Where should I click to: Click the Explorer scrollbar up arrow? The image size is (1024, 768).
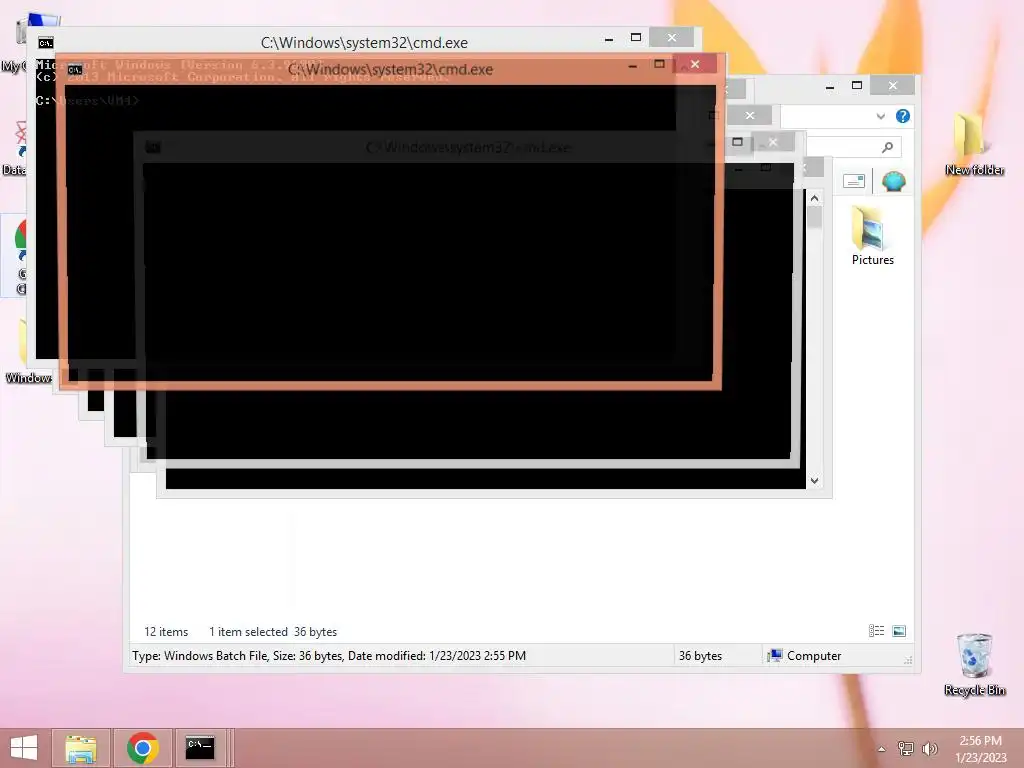(814, 198)
